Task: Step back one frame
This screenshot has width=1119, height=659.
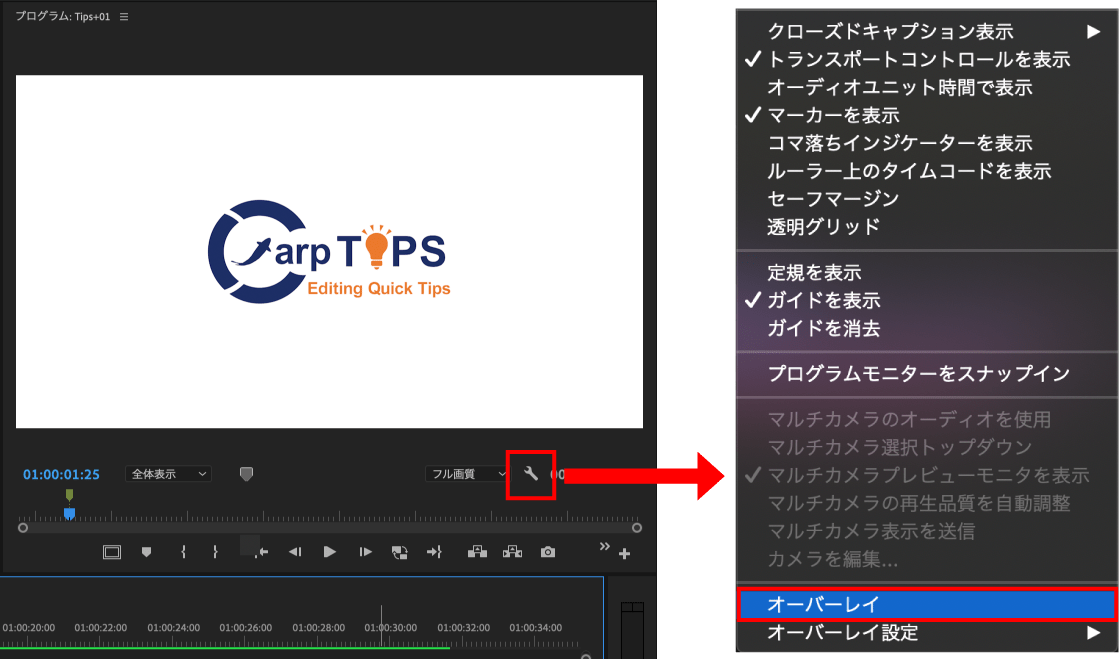Action: click(x=295, y=552)
